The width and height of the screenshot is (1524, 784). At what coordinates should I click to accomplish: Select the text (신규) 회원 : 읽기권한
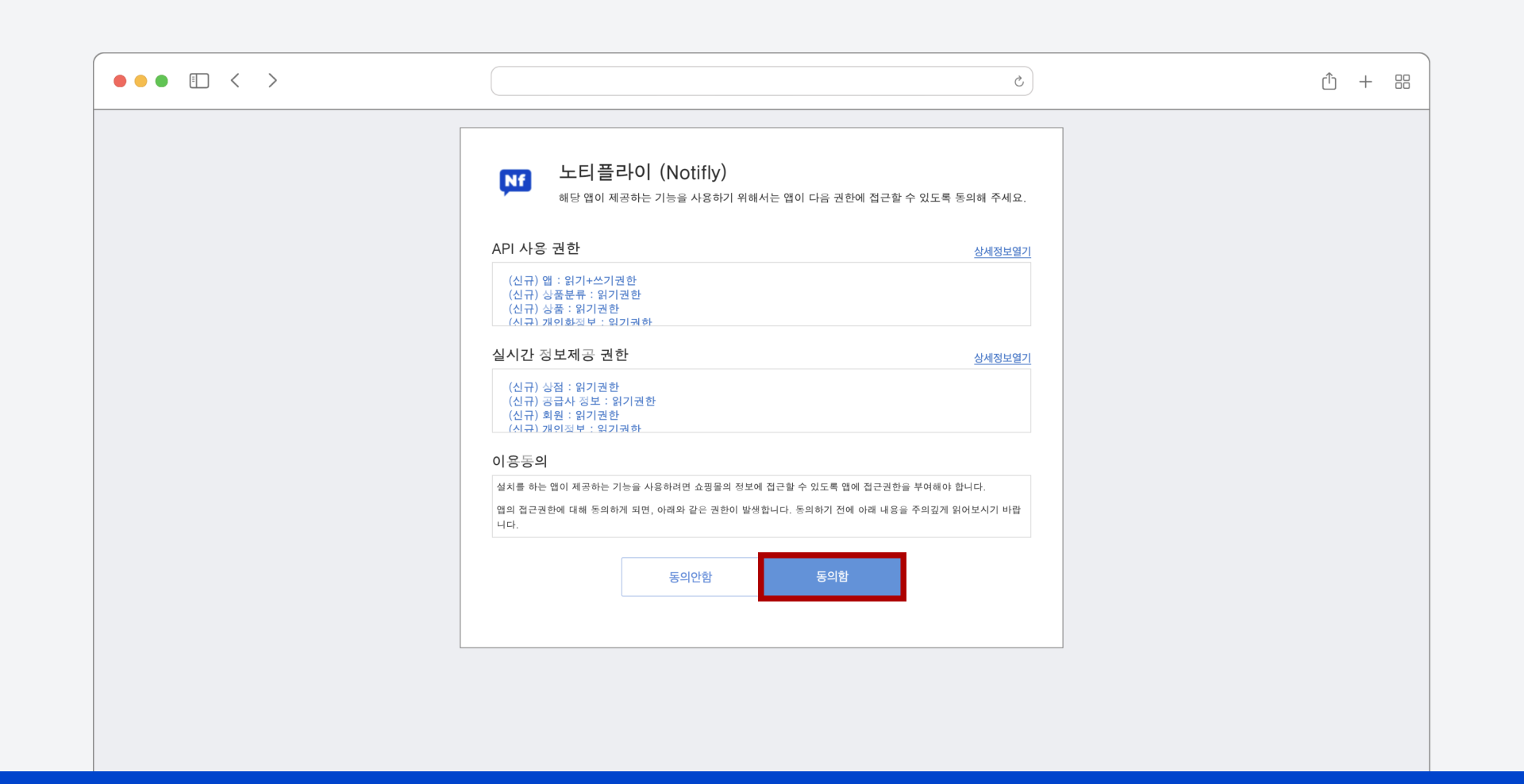(x=564, y=415)
